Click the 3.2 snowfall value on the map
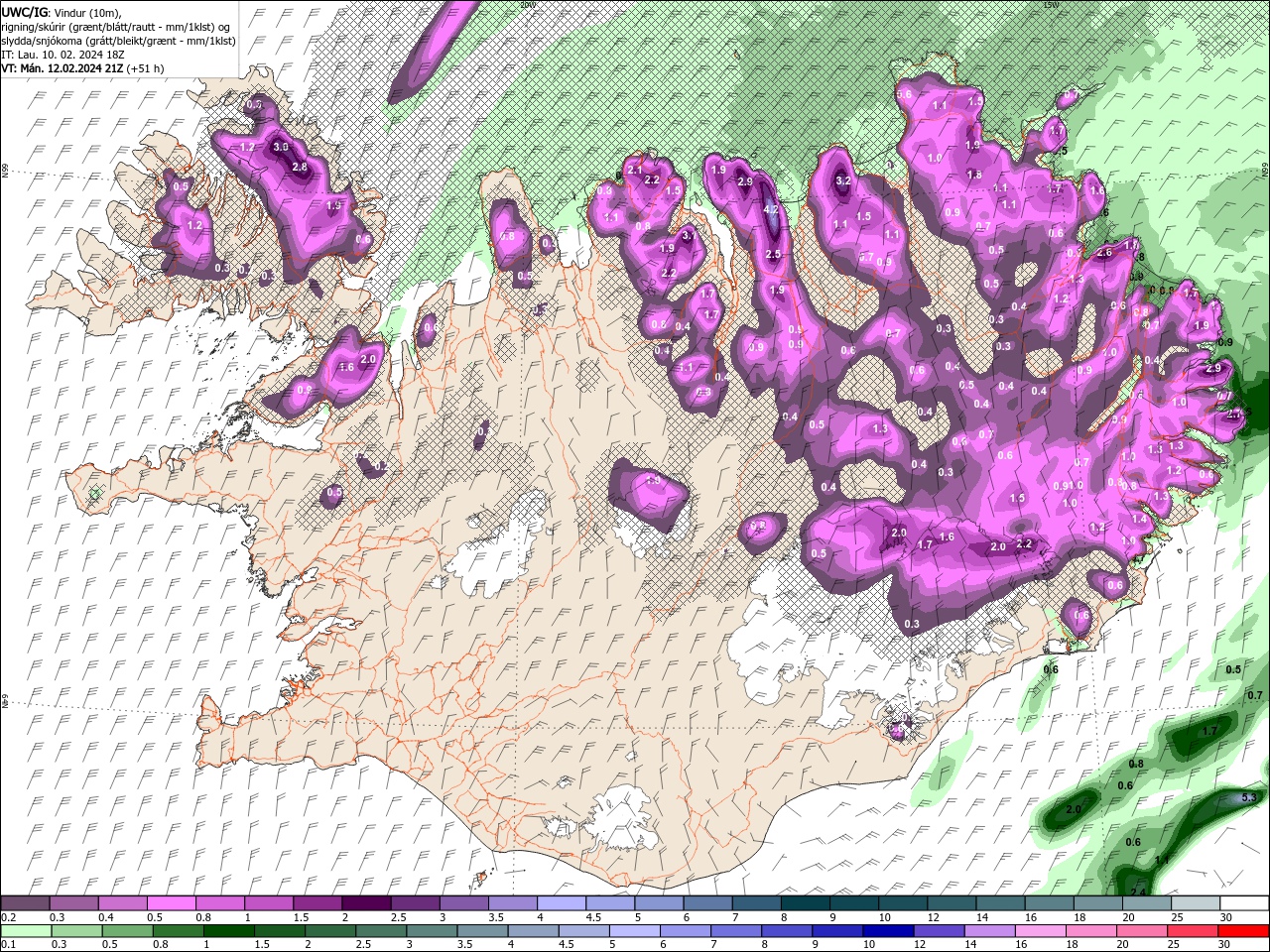This screenshot has height=952, width=1270. tap(844, 181)
